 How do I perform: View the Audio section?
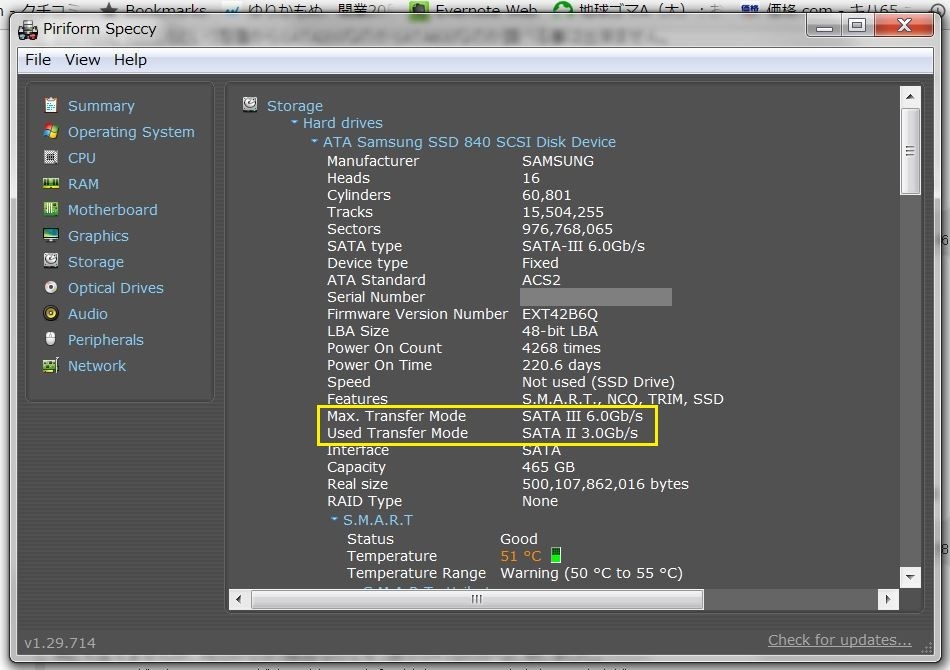pyautogui.click(x=88, y=314)
